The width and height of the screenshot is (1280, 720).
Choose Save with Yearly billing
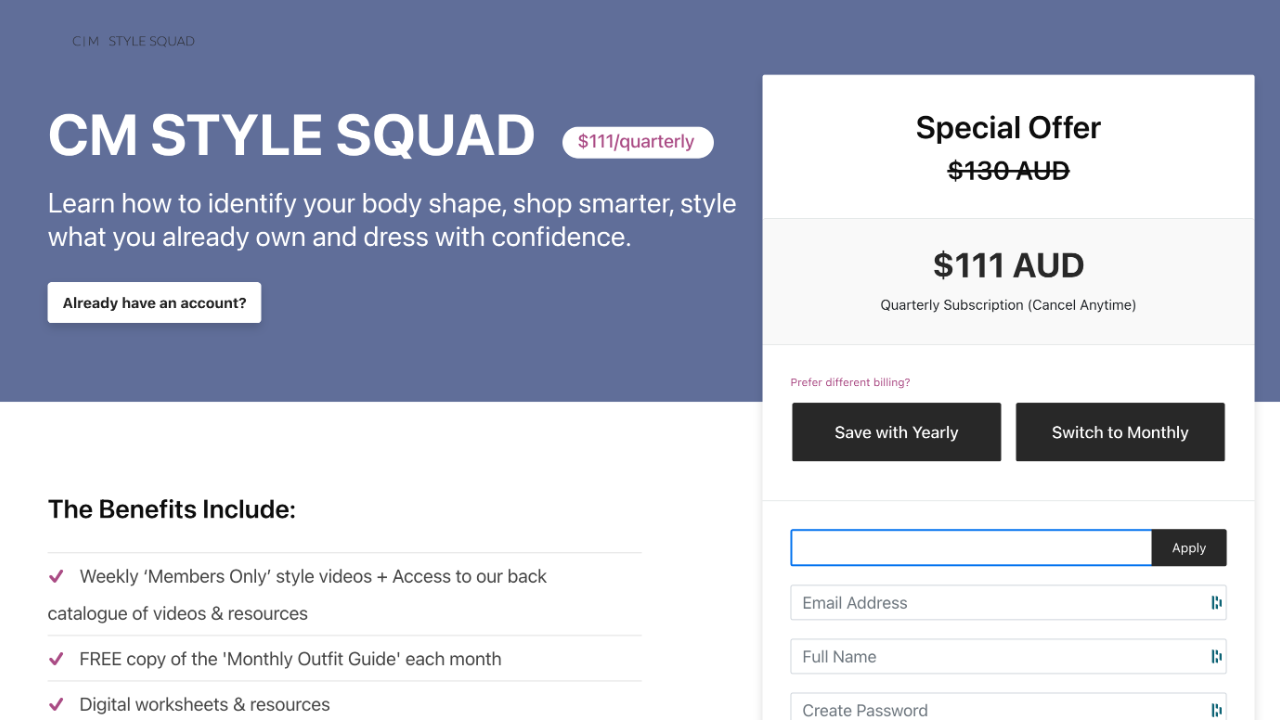tap(896, 432)
